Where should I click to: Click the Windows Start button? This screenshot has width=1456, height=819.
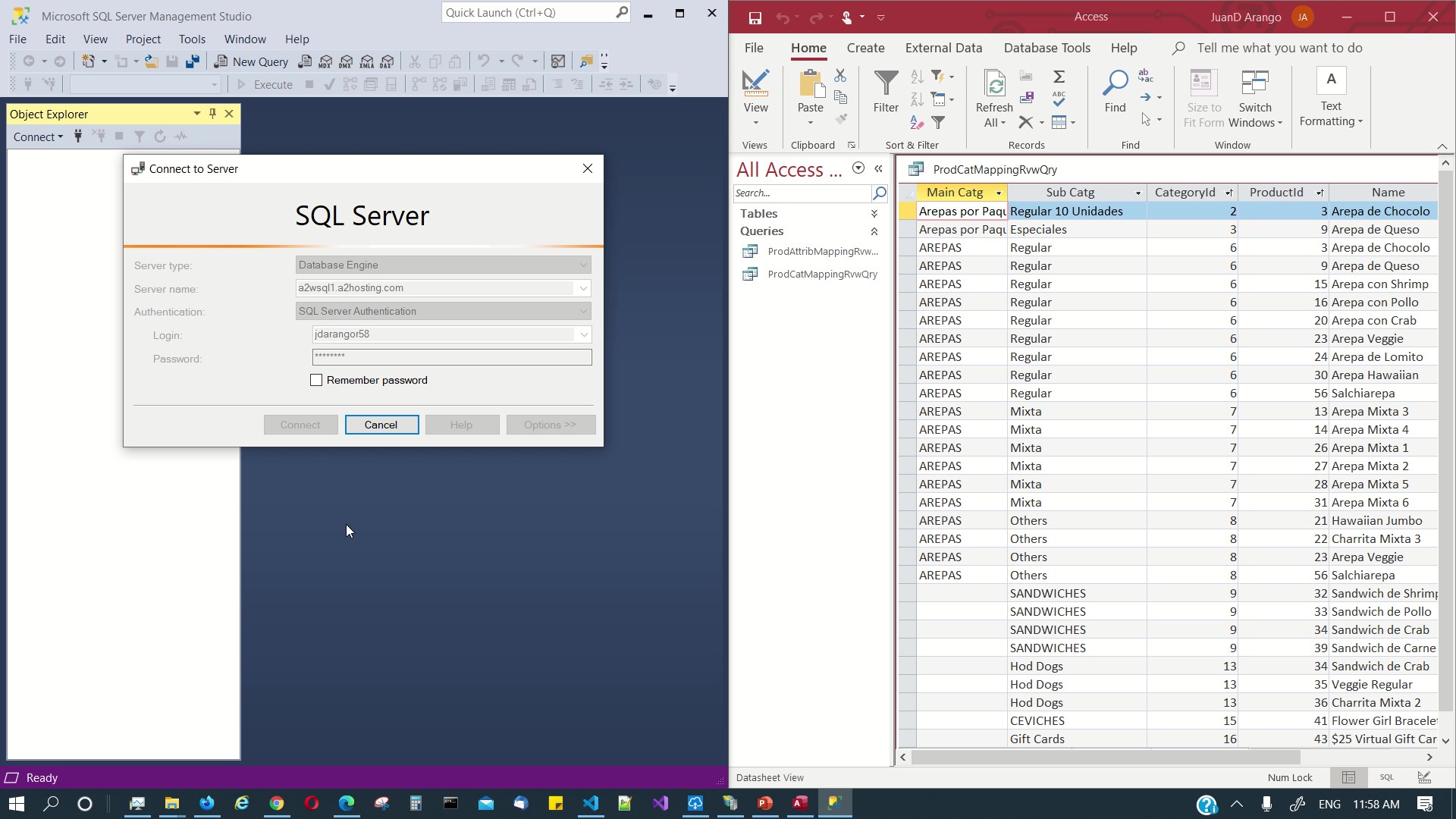coord(17,803)
